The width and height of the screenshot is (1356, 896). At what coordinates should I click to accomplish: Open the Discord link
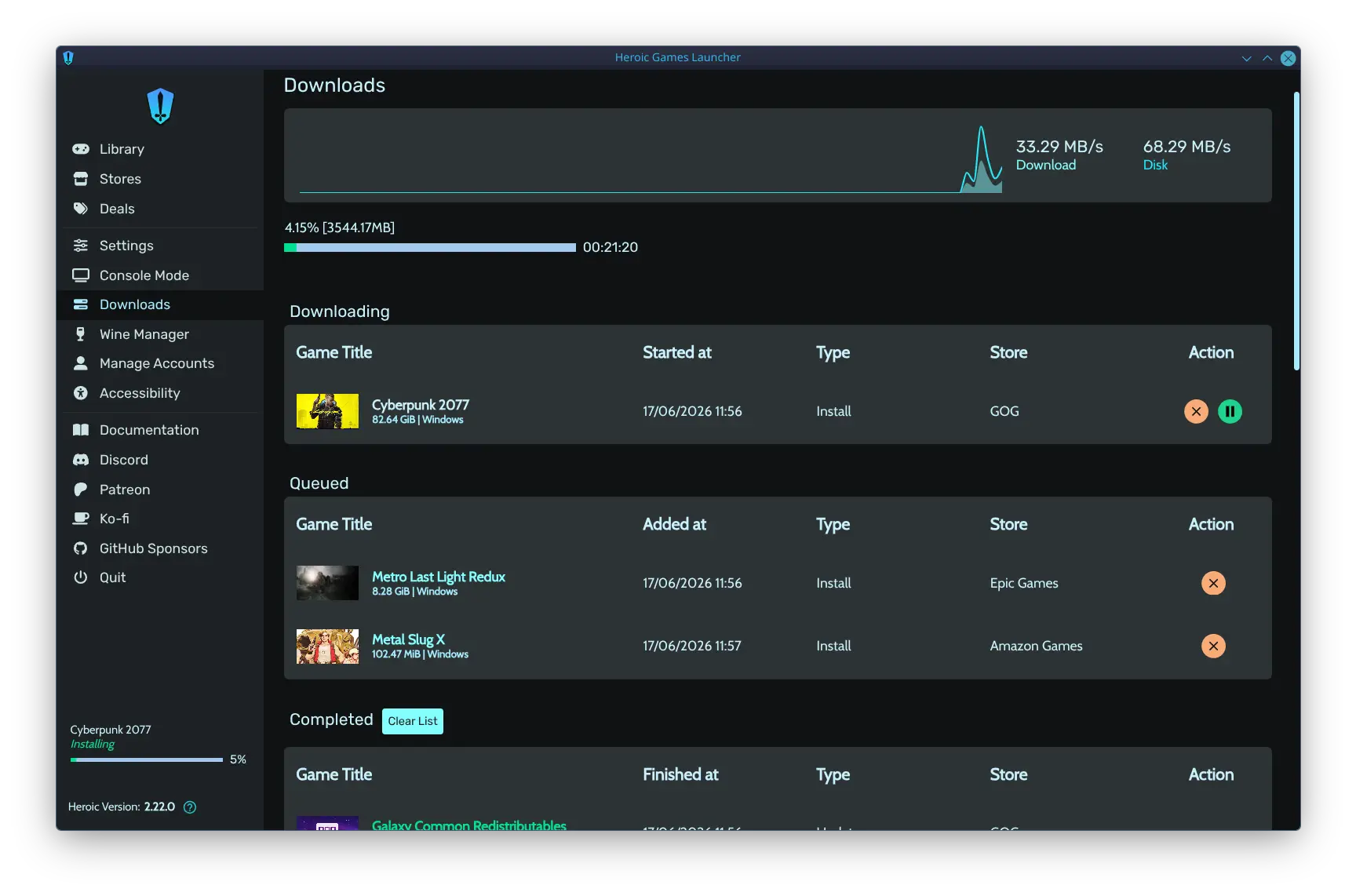pos(160,460)
